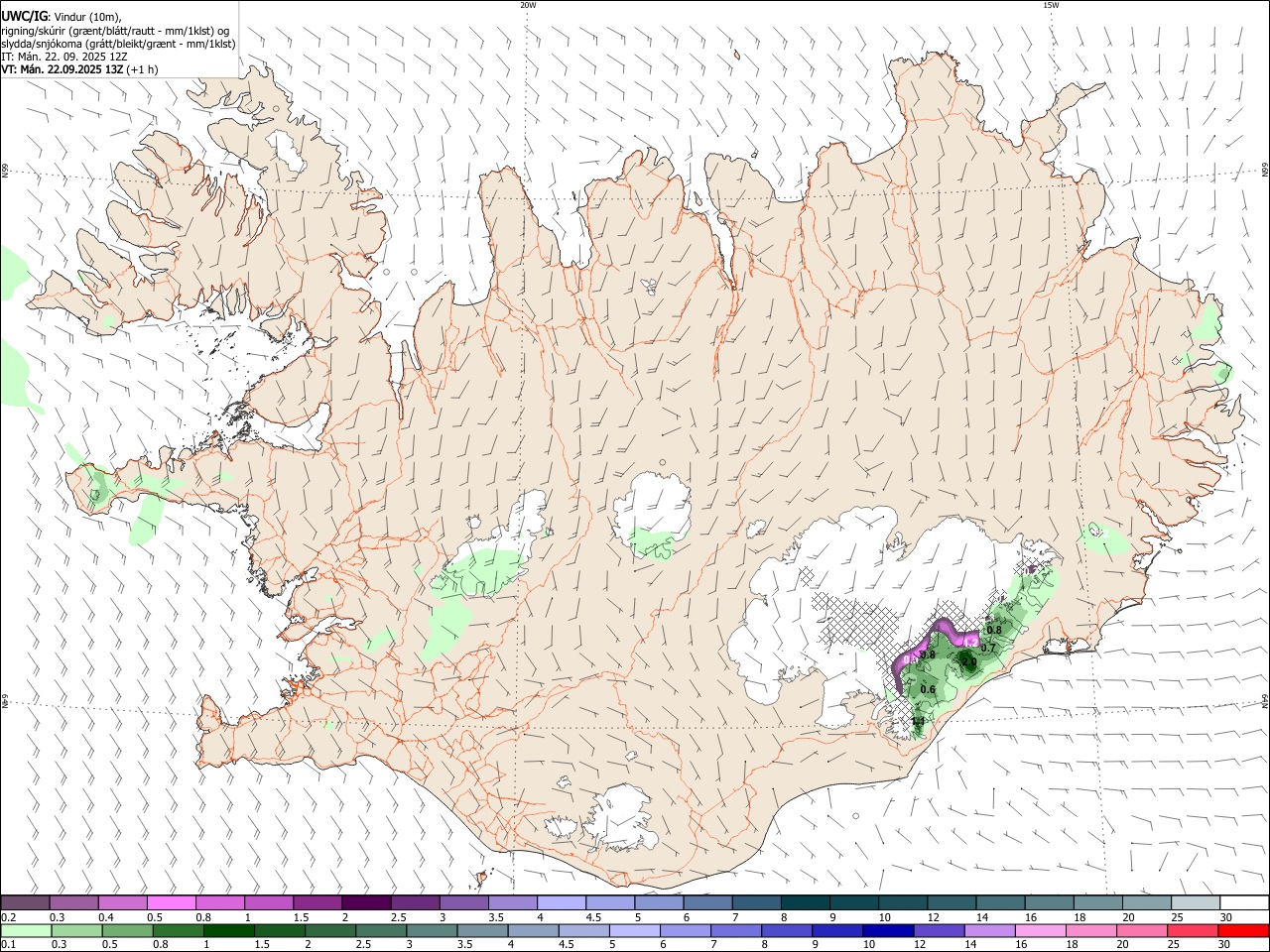Select the deep navy blue rain legend swatch
The width and height of the screenshot is (1270, 952).
(888, 931)
